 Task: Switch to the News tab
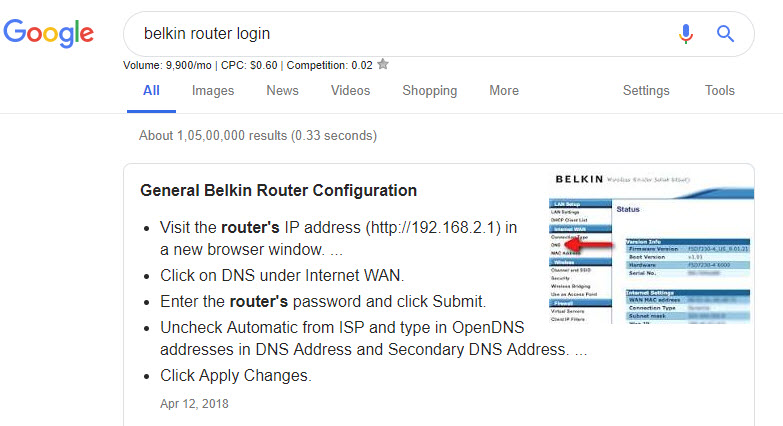(x=282, y=90)
